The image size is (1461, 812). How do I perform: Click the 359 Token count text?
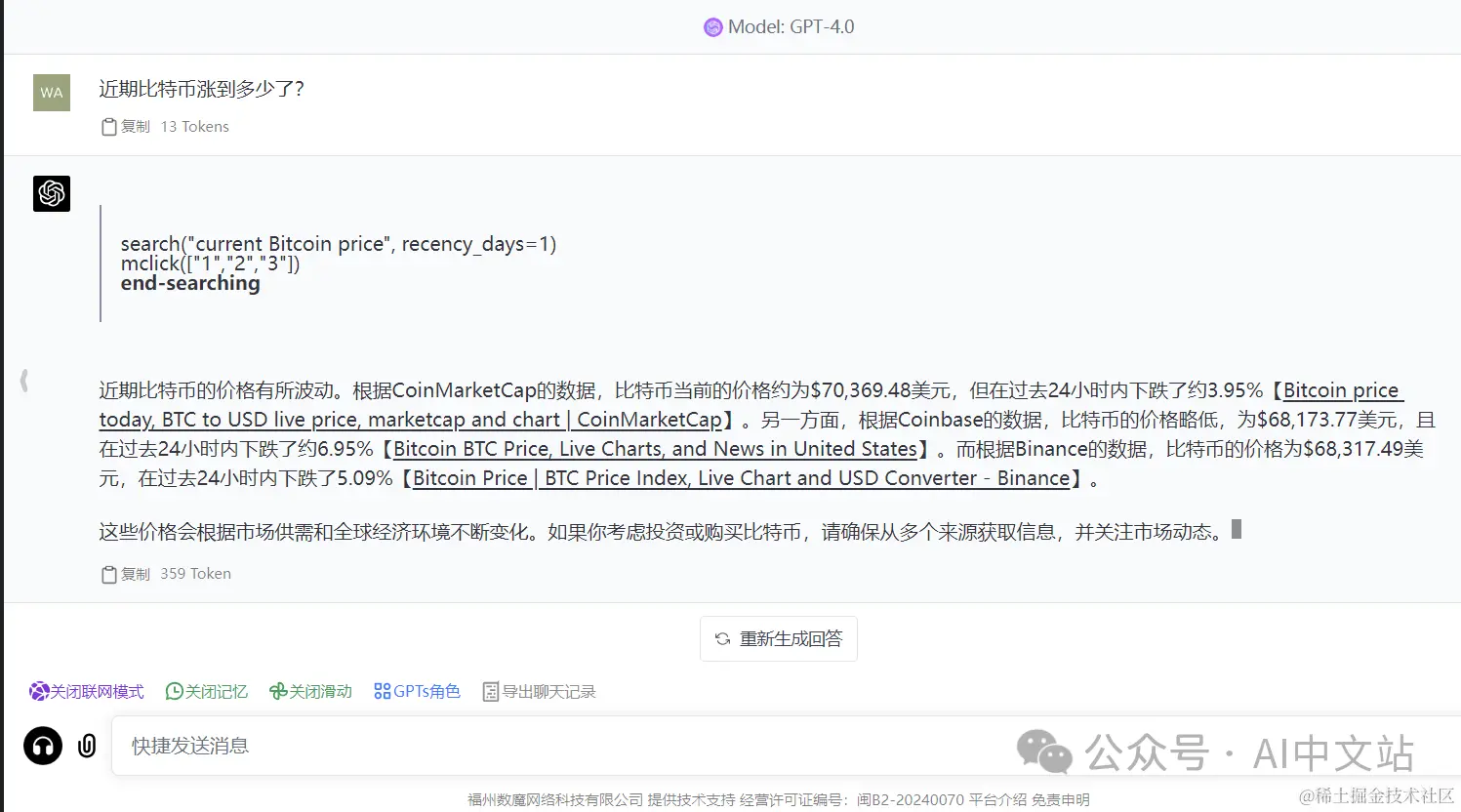pos(196,574)
